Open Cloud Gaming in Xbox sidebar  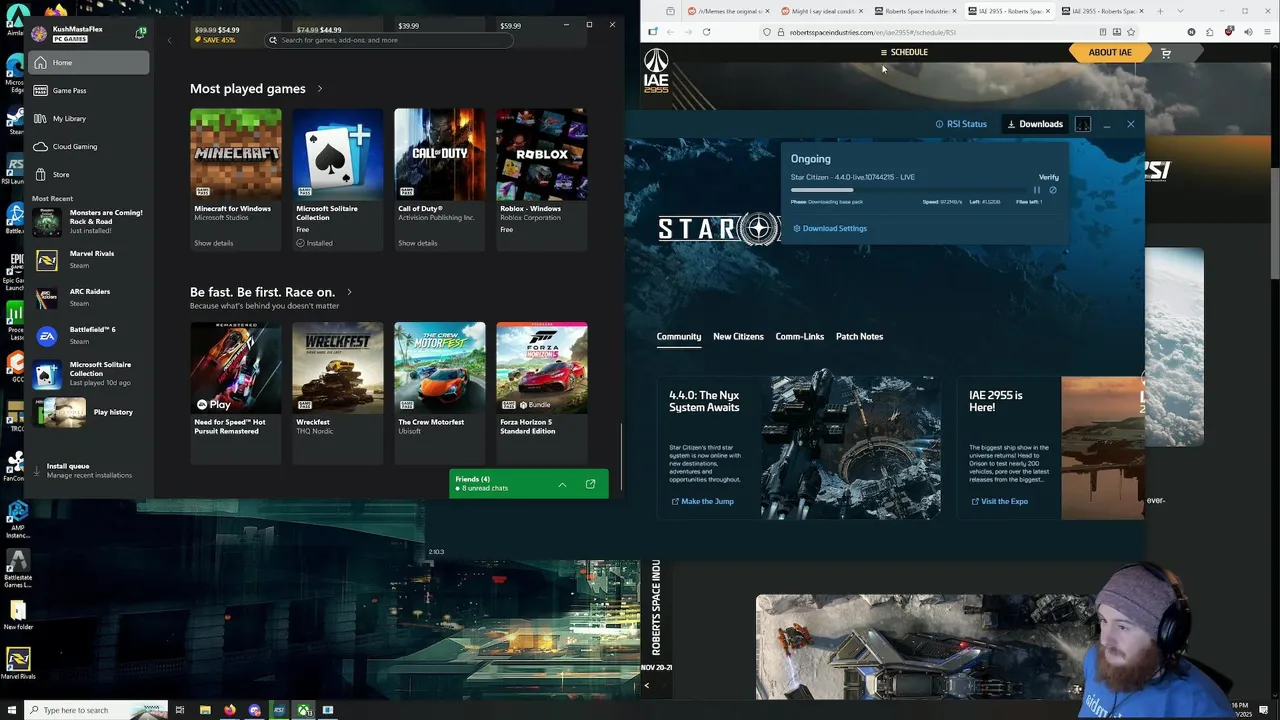[89, 147]
